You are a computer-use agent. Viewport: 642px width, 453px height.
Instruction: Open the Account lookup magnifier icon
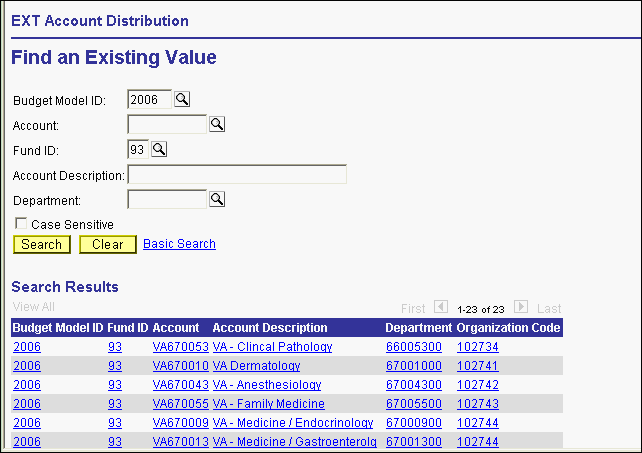(x=216, y=124)
